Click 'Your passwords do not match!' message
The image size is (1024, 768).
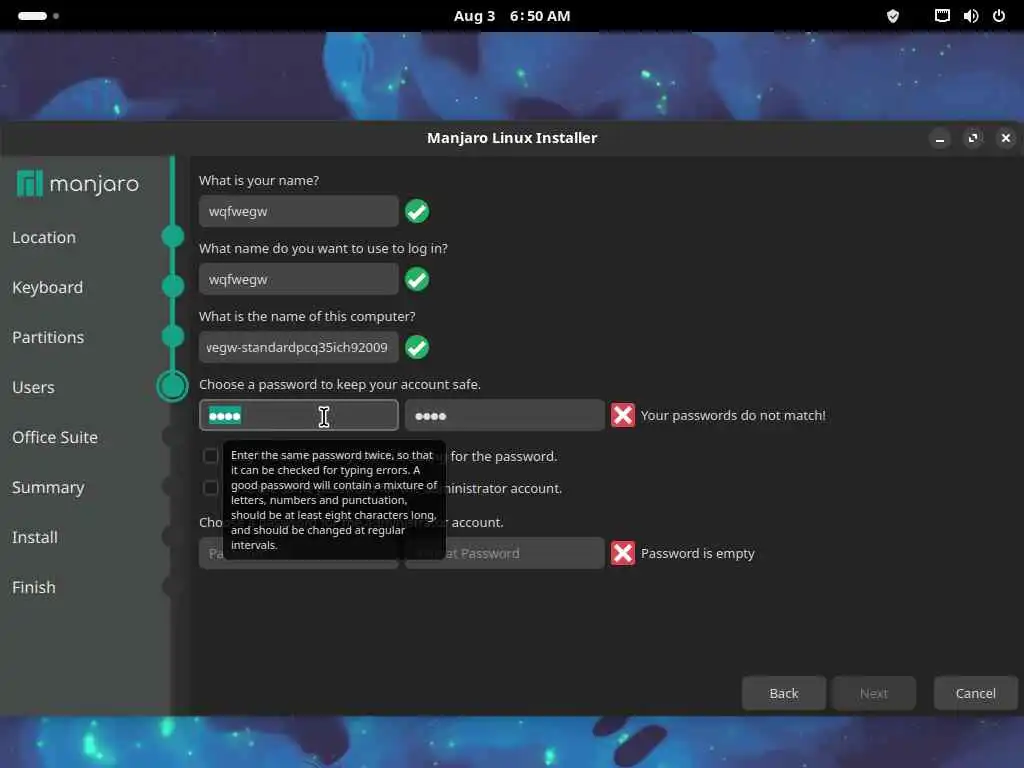point(733,415)
